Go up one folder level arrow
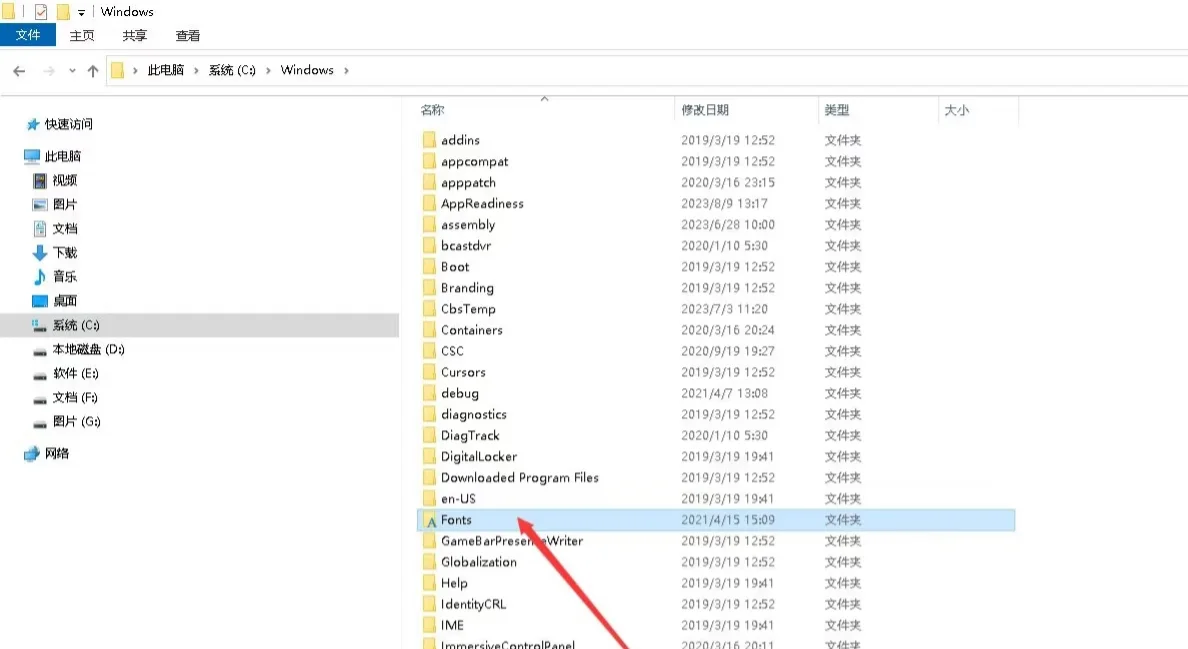The height and width of the screenshot is (649, 1188). (92, 70)
